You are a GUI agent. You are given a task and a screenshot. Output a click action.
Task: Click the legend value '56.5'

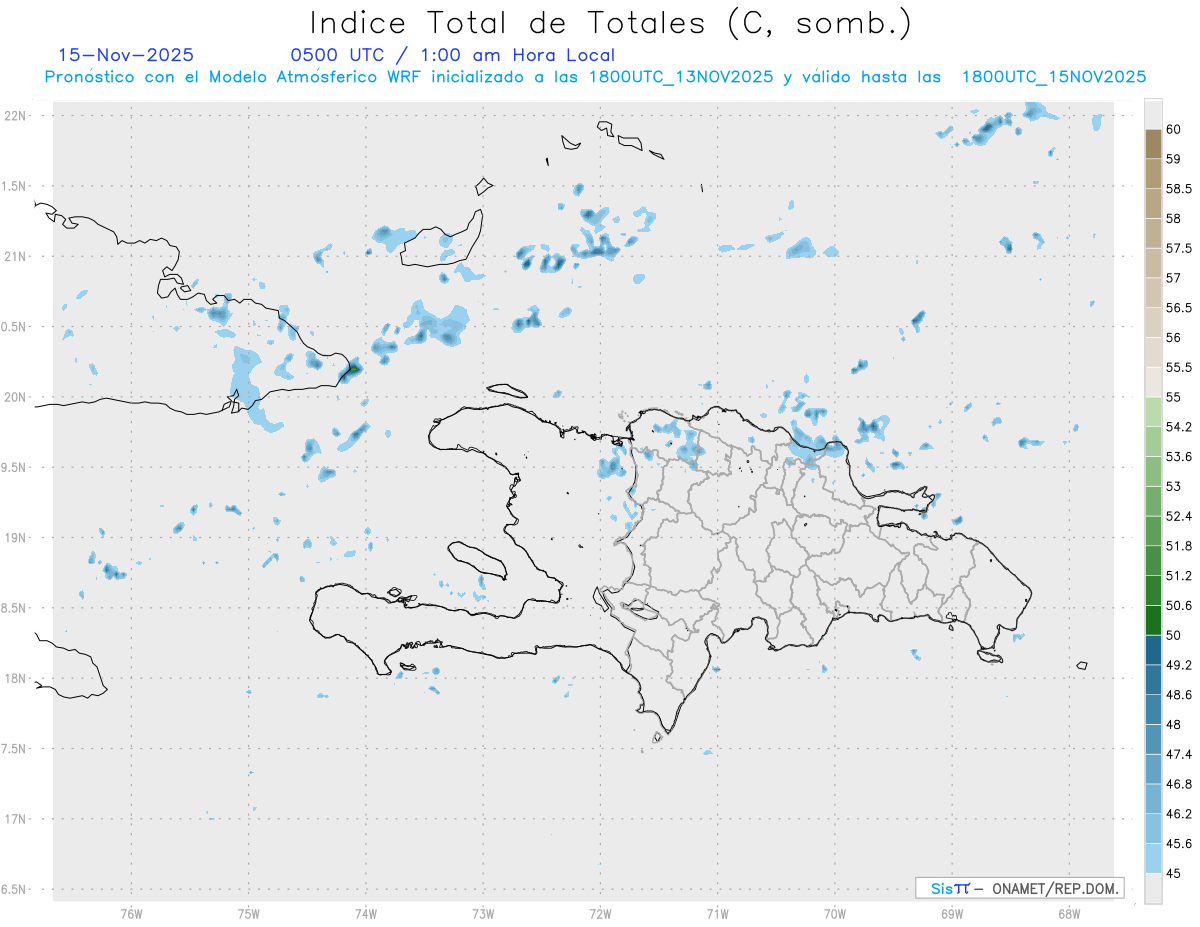[x=1179, y=307]
